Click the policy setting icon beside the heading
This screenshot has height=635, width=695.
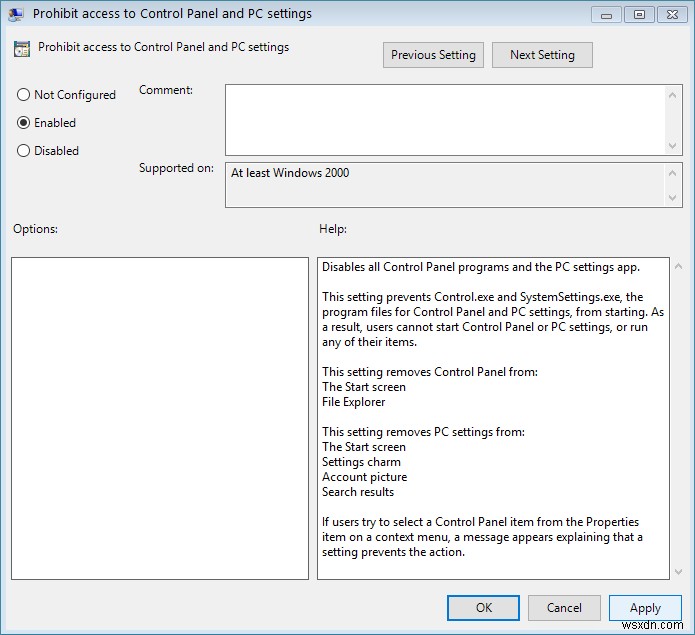pyautogui.click(x=23, y=48)
